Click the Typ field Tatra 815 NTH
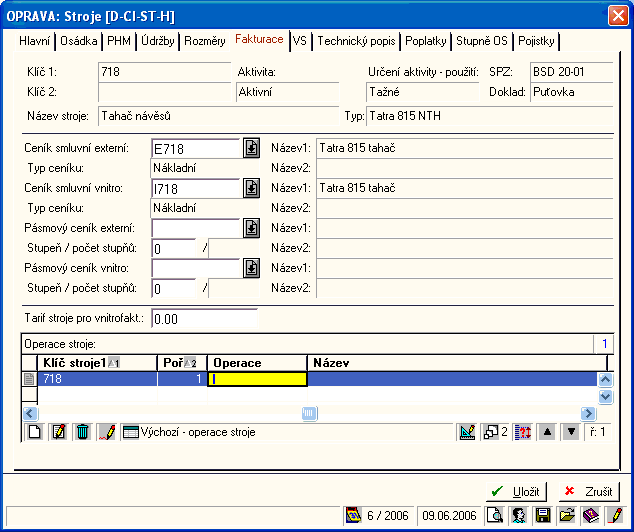634x532 pixels. tap(490, 116)
